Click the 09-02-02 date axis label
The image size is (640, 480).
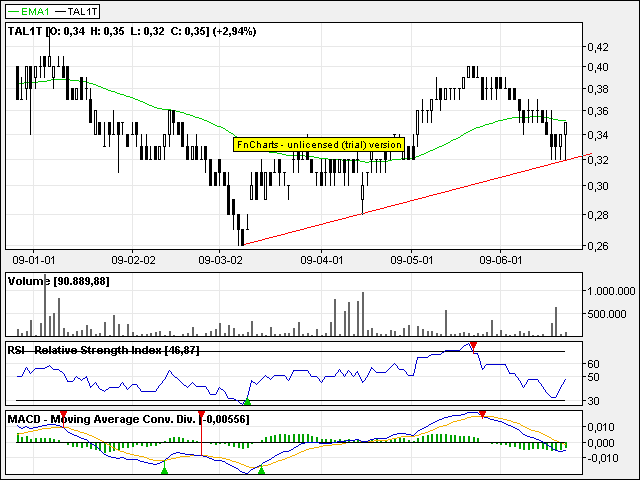coord(133,260)
